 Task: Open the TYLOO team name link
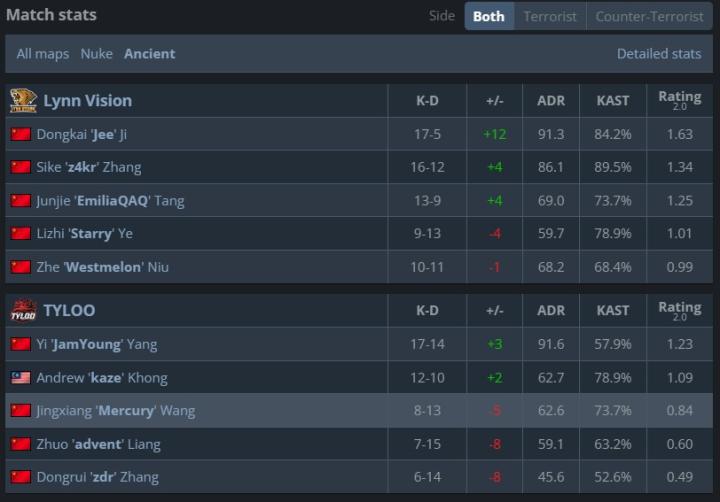pyautogui.click(x=69, y=310)
